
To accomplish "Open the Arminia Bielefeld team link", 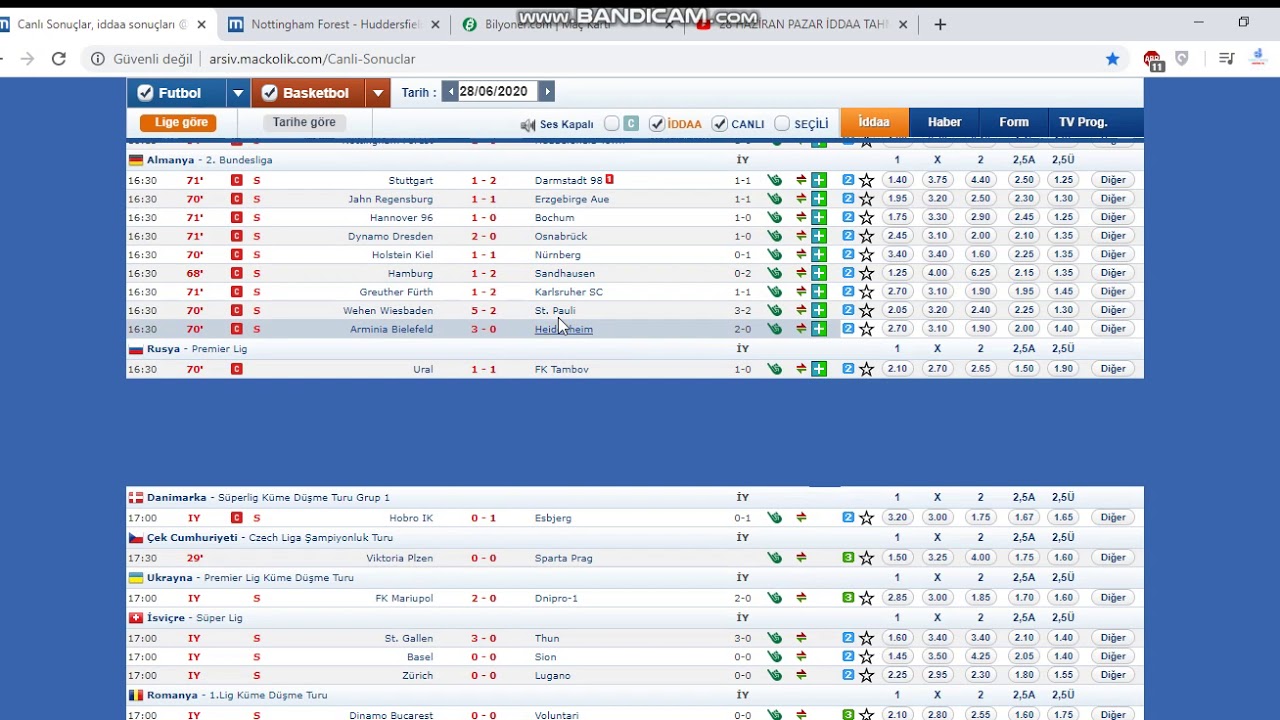I will [x=391, y=329].
